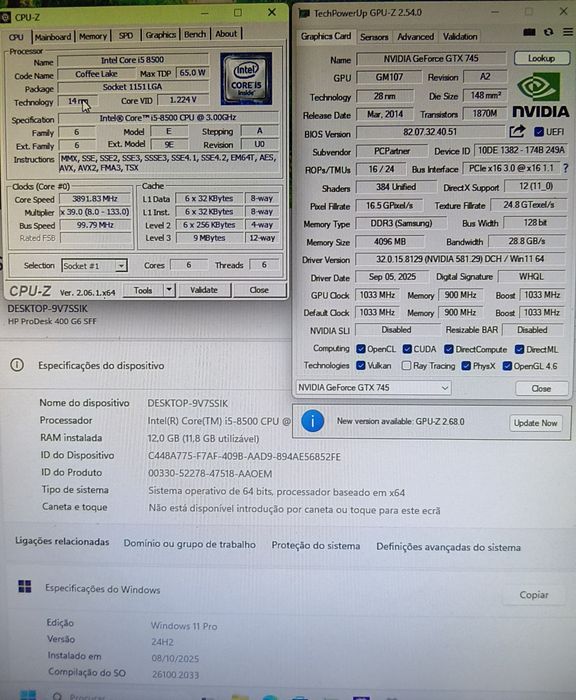Open the NVIDIA GeForce GTX 745 GPU selector

tap(373, 388)
